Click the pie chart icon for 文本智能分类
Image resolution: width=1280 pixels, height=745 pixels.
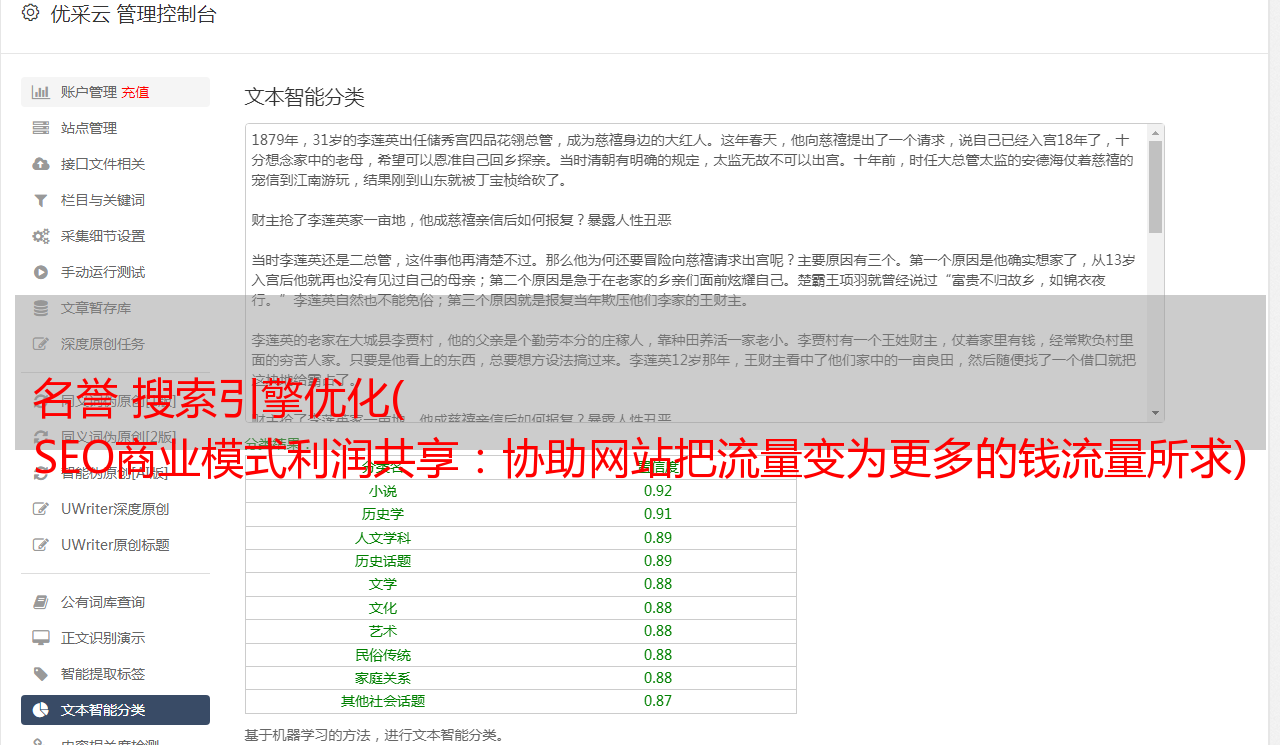click(40, 710)
